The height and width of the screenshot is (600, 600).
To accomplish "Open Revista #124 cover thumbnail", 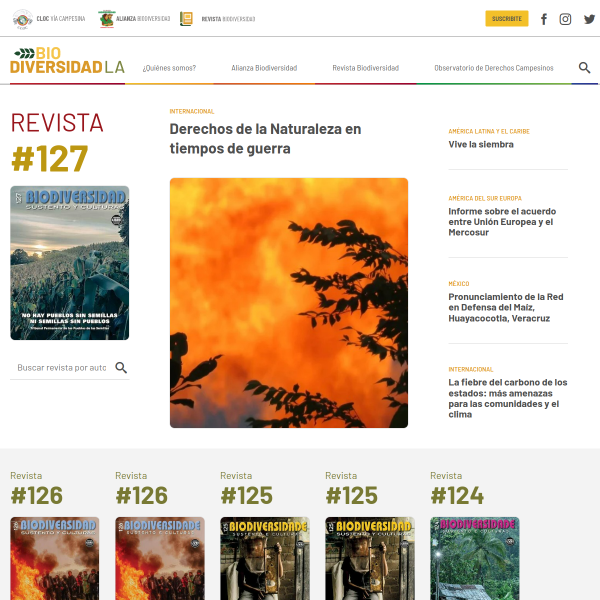I will [475, 558].
